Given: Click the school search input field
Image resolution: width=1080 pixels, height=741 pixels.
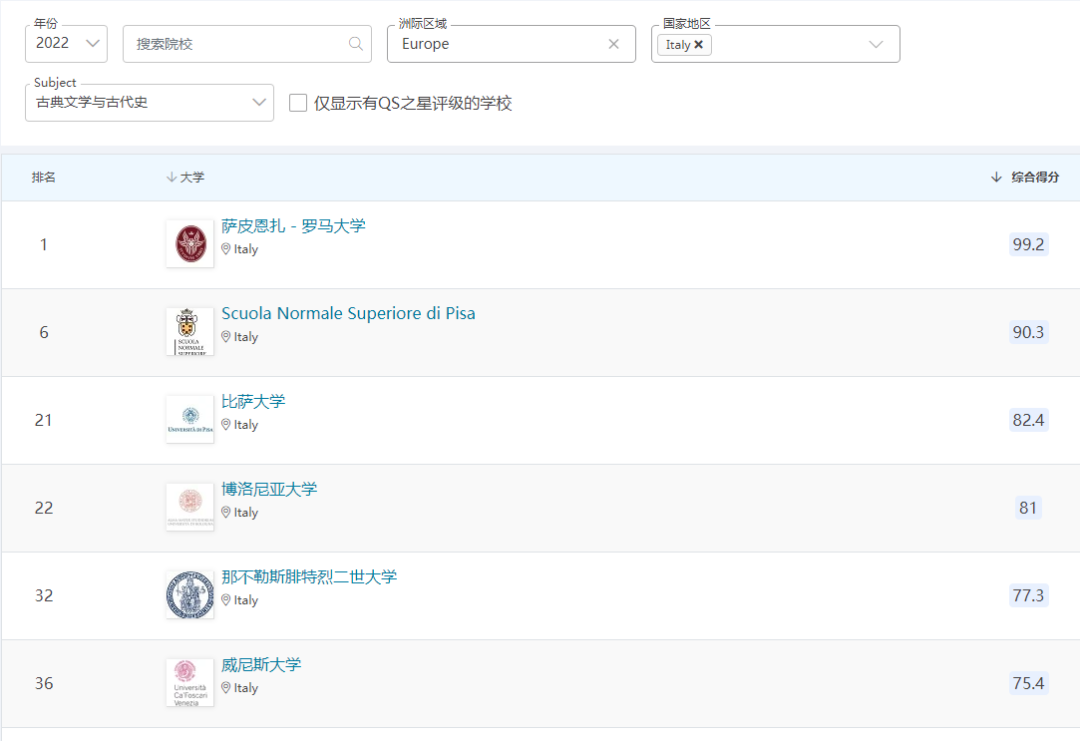Looking at the screenshot, I should pyautogui.click(x=247, y=44).
